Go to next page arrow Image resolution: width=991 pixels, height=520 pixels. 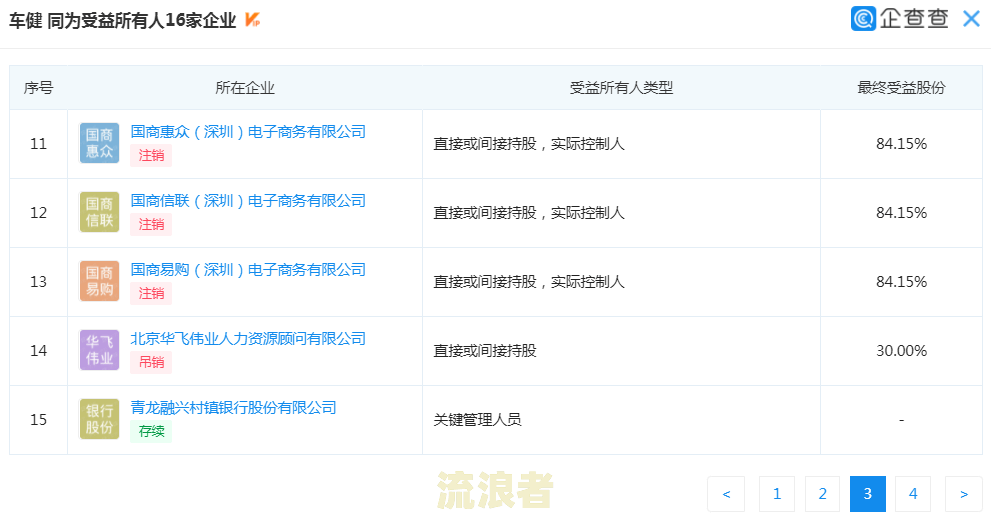click(x=964, y=494)
